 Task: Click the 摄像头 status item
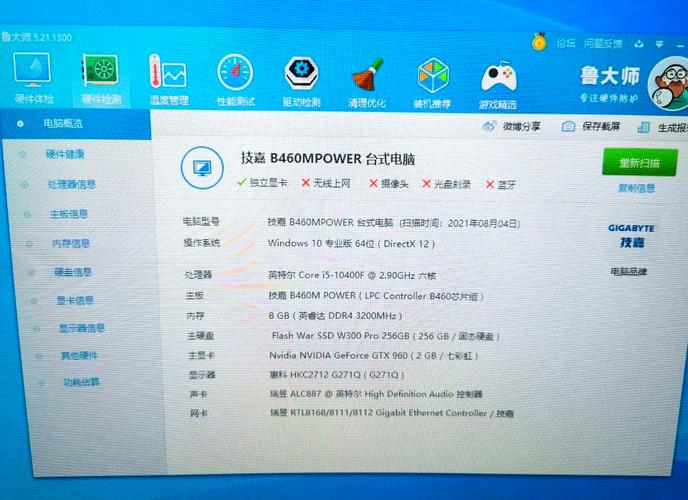pos(389,183)
